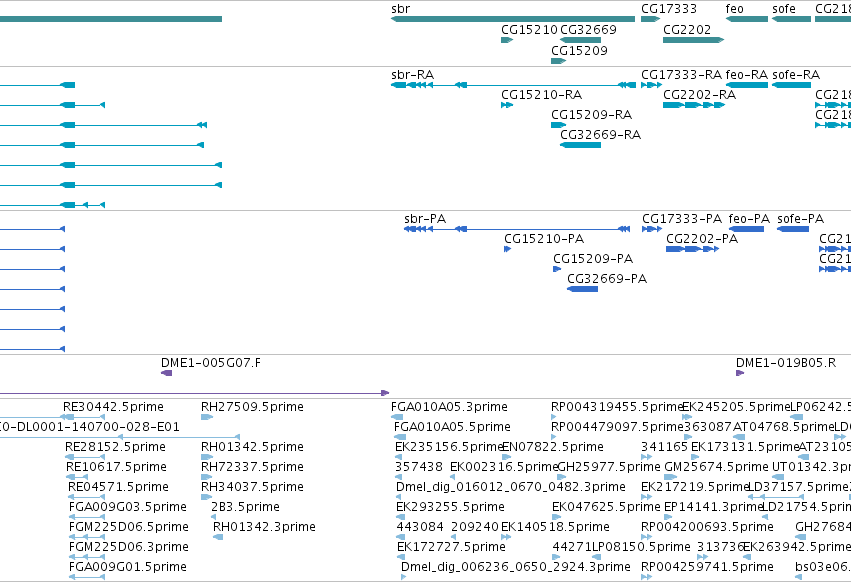This screenshot has height=582, width=851.
Task: Click the CG15210-PA label
Action: click(544, 239)
